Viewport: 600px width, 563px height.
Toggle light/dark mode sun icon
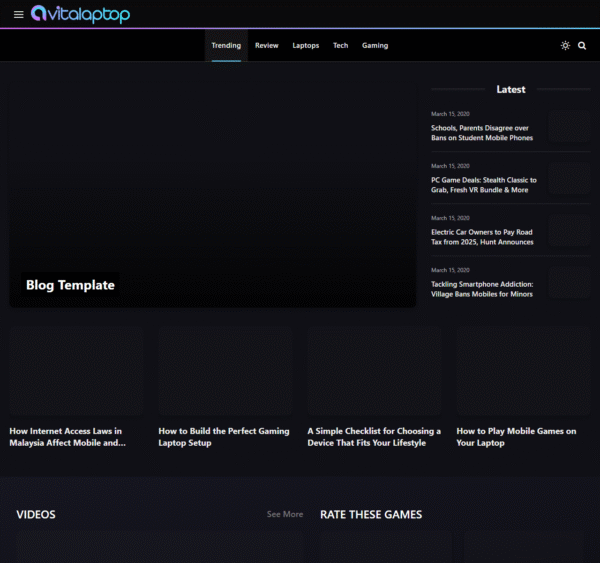click(565, 46)
